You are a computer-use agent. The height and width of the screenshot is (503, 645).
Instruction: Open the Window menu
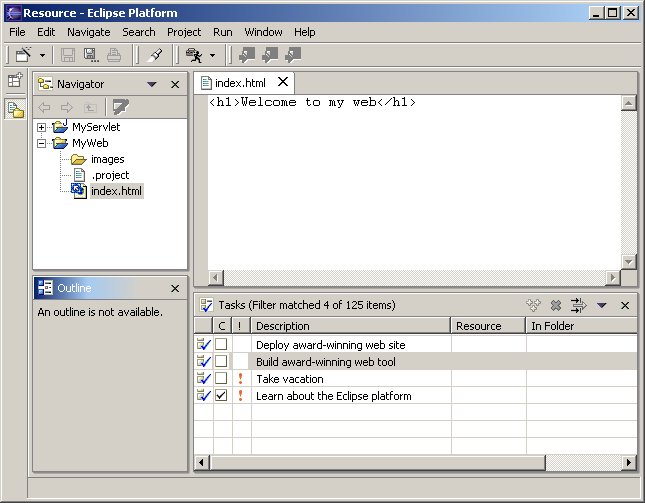(263, 32)
